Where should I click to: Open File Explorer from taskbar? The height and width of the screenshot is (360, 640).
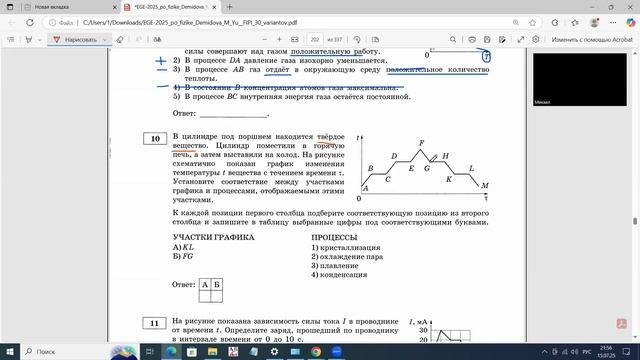pyautogui.click(x=212, y=351)
